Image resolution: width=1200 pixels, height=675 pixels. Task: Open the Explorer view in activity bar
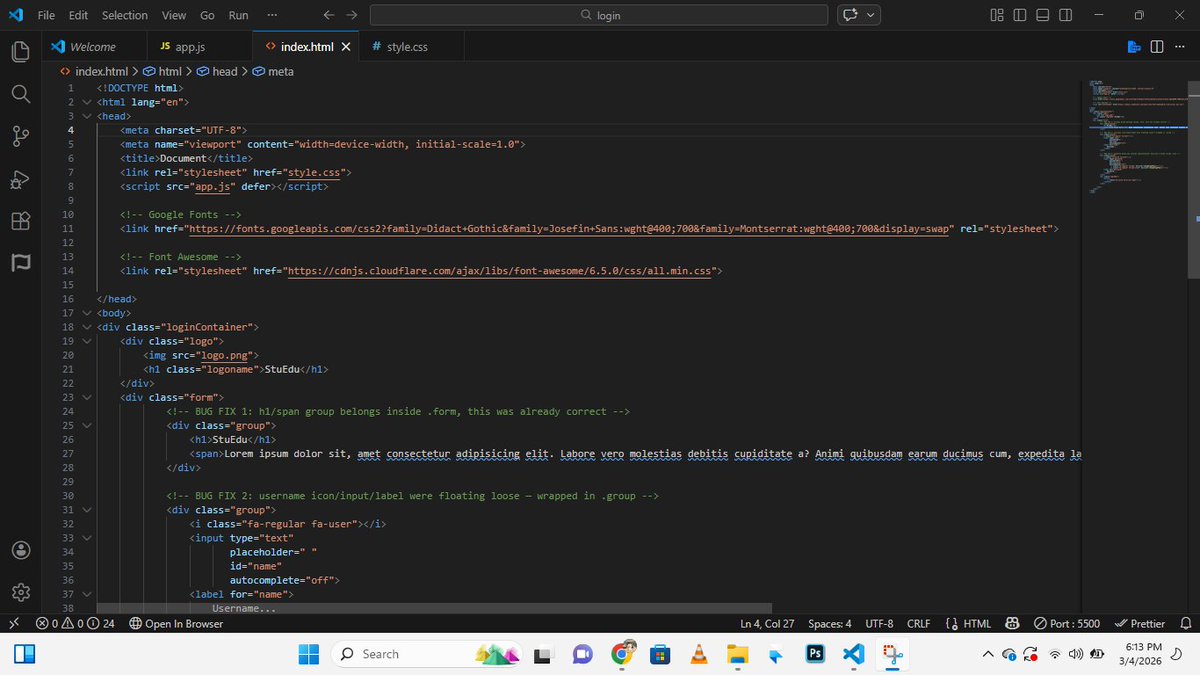tap(22, 51)
